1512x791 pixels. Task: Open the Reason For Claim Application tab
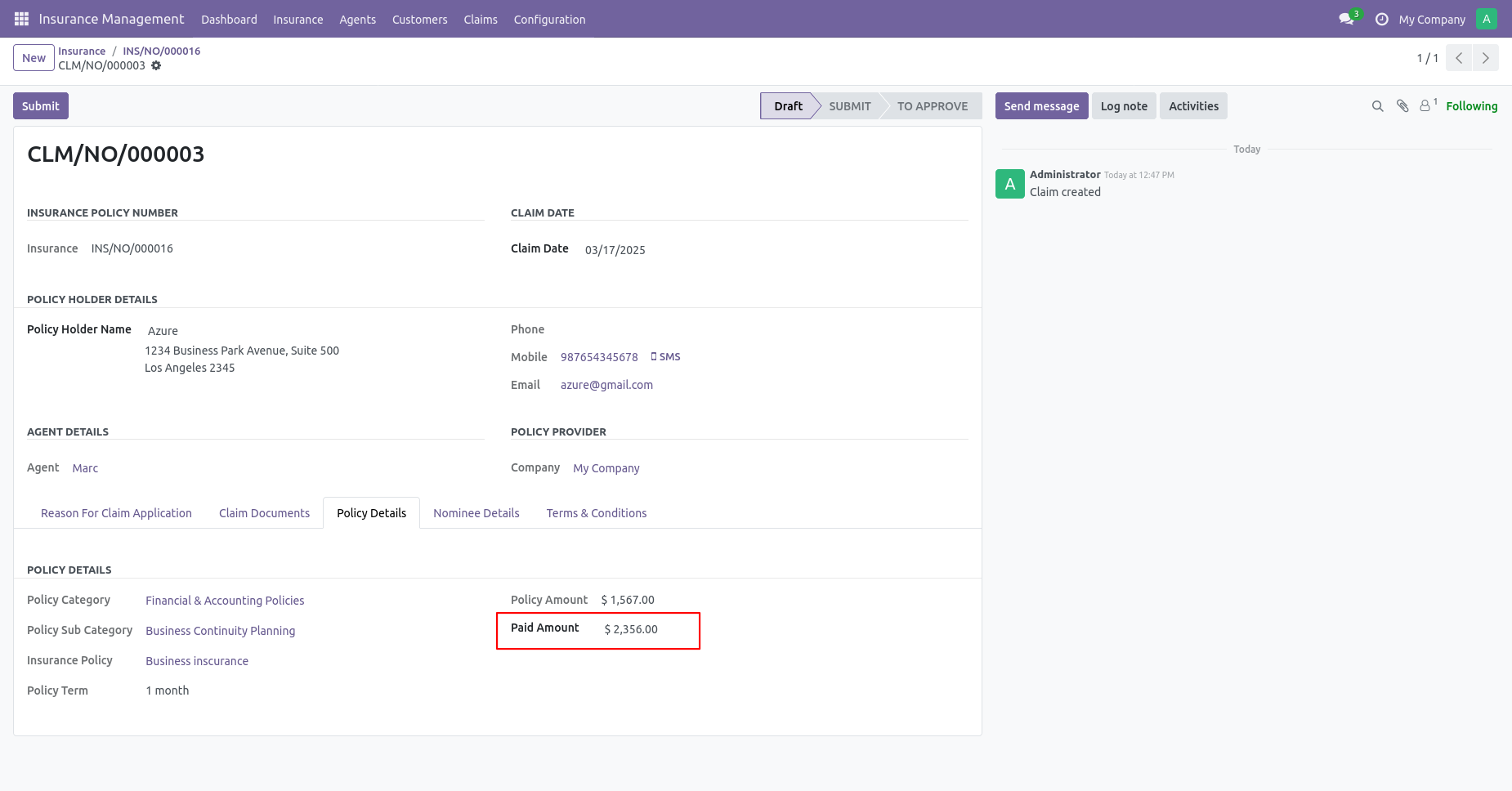pos(116,513)
